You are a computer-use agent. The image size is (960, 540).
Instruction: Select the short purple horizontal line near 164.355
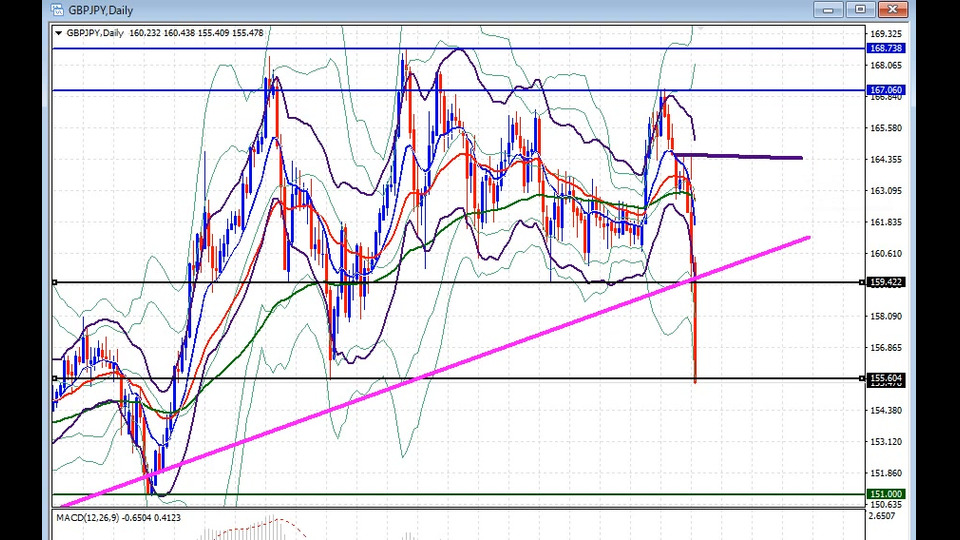click(738, 157)
